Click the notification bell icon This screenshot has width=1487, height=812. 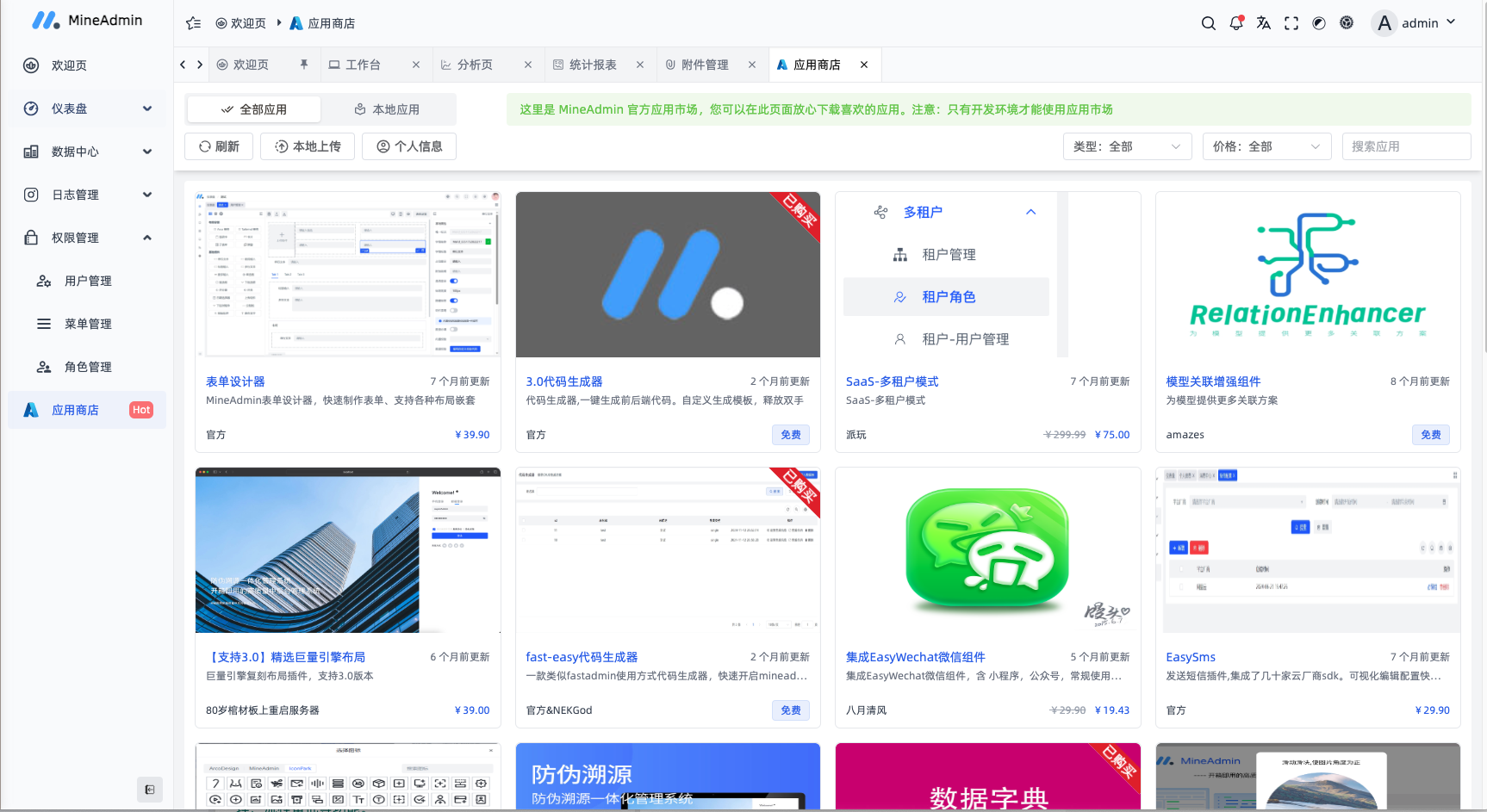[1235, 22]
